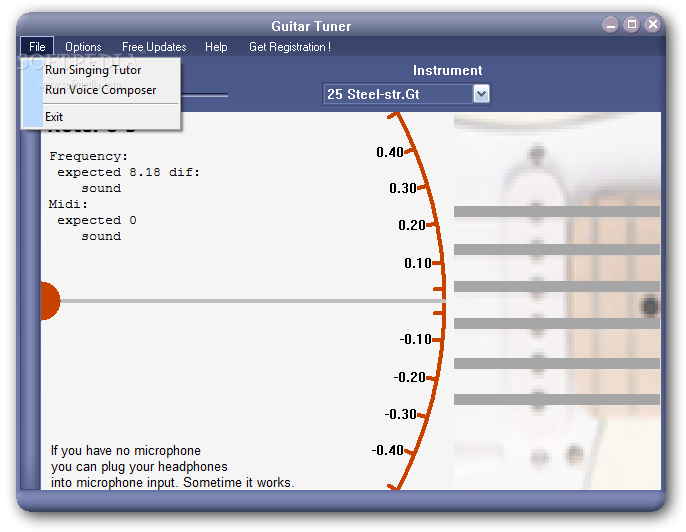Select the fifth guitar string from top
This screenshot has width=686, height=532.
557,363
